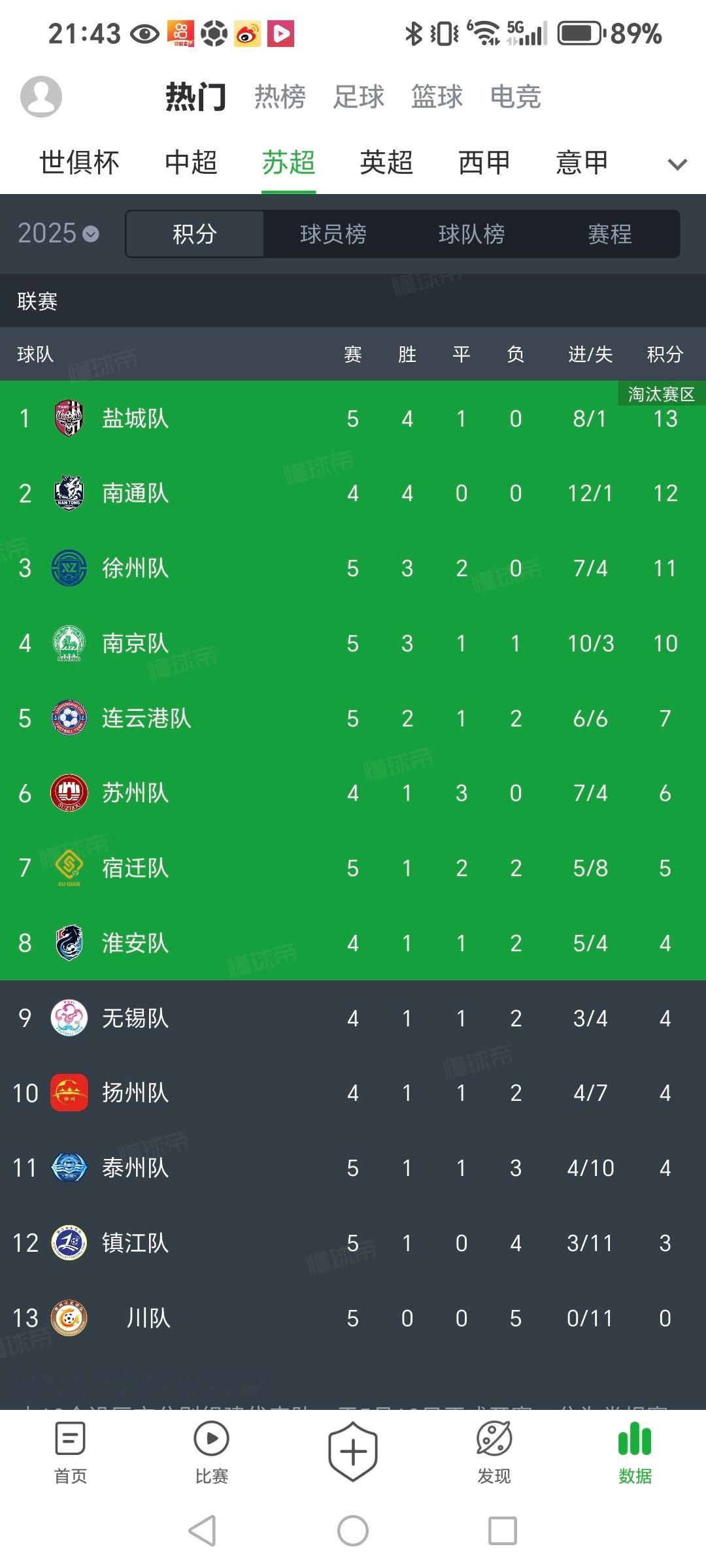Open the 足球 top tab
This screenshot has height=1568, width=706.
click(358, 97)
